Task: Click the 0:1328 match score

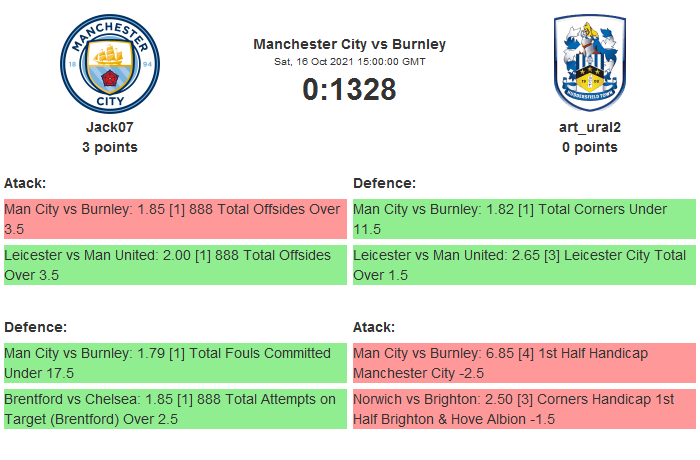Action: coord(349,89)
